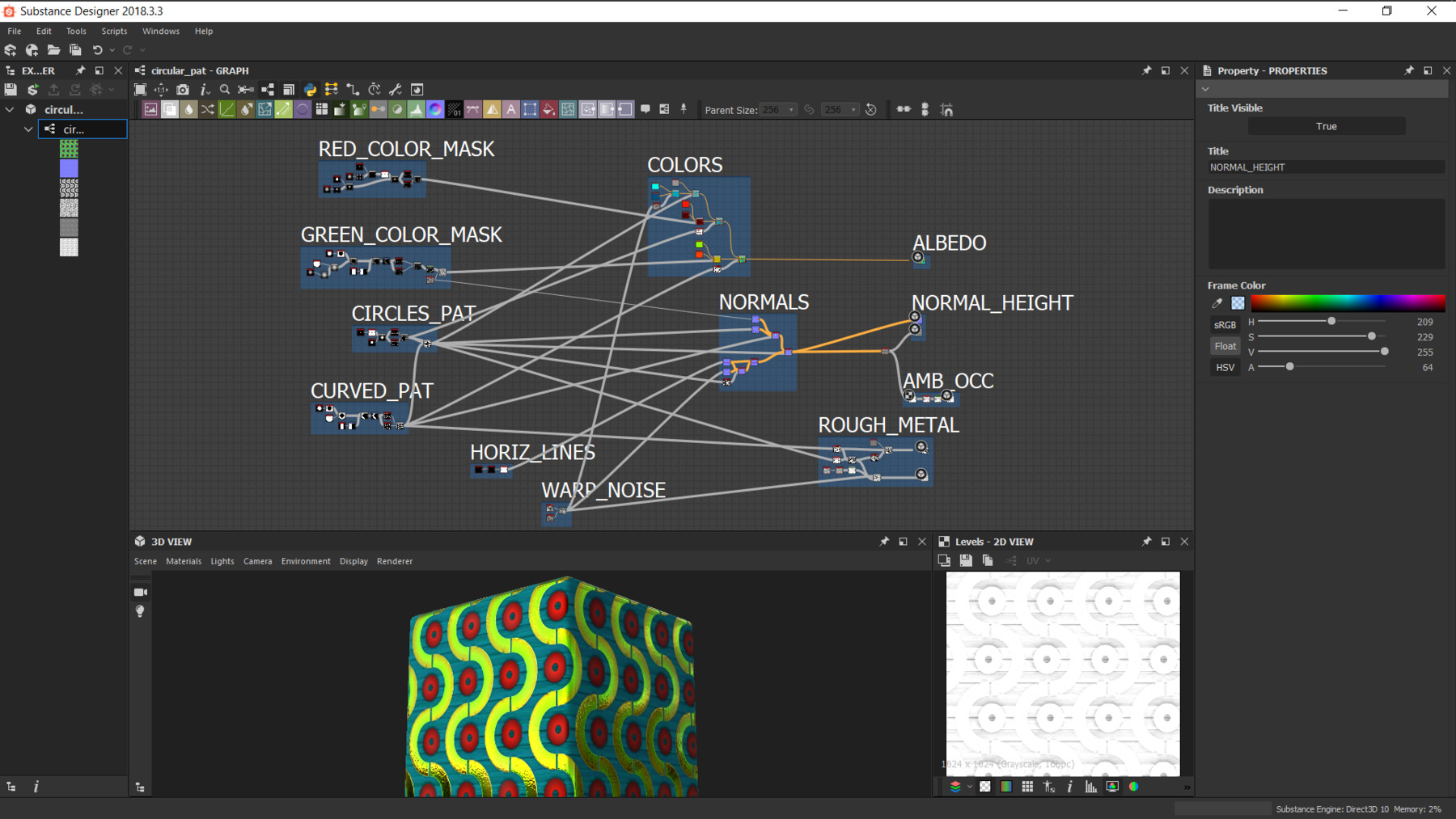
Task: Select the wrench tool in the graph toolbar
Action: pyautogui.click(x=394, y=89)
